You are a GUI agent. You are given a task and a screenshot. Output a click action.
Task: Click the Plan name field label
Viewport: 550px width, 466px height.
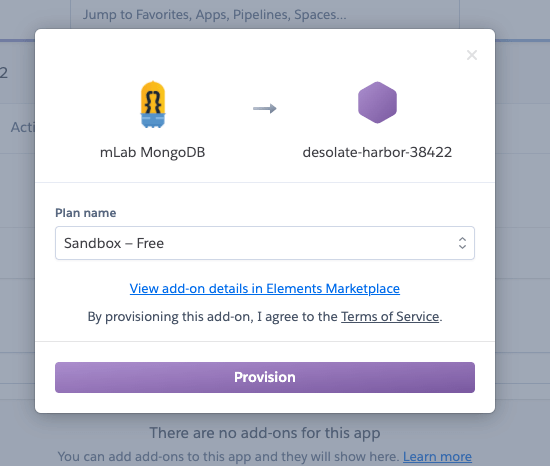(86, 213)
